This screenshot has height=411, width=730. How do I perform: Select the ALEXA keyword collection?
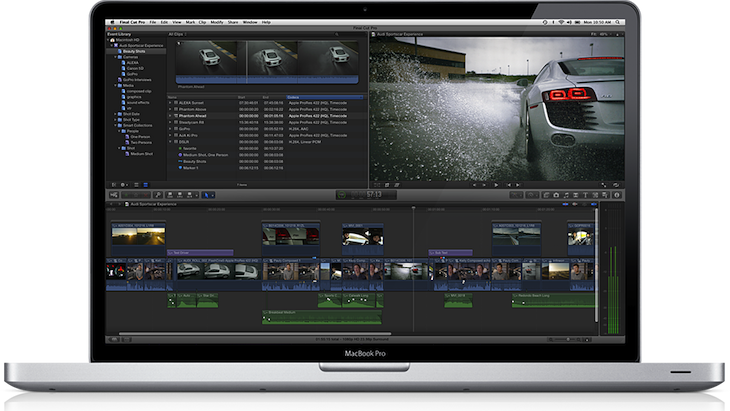[132, 62]
